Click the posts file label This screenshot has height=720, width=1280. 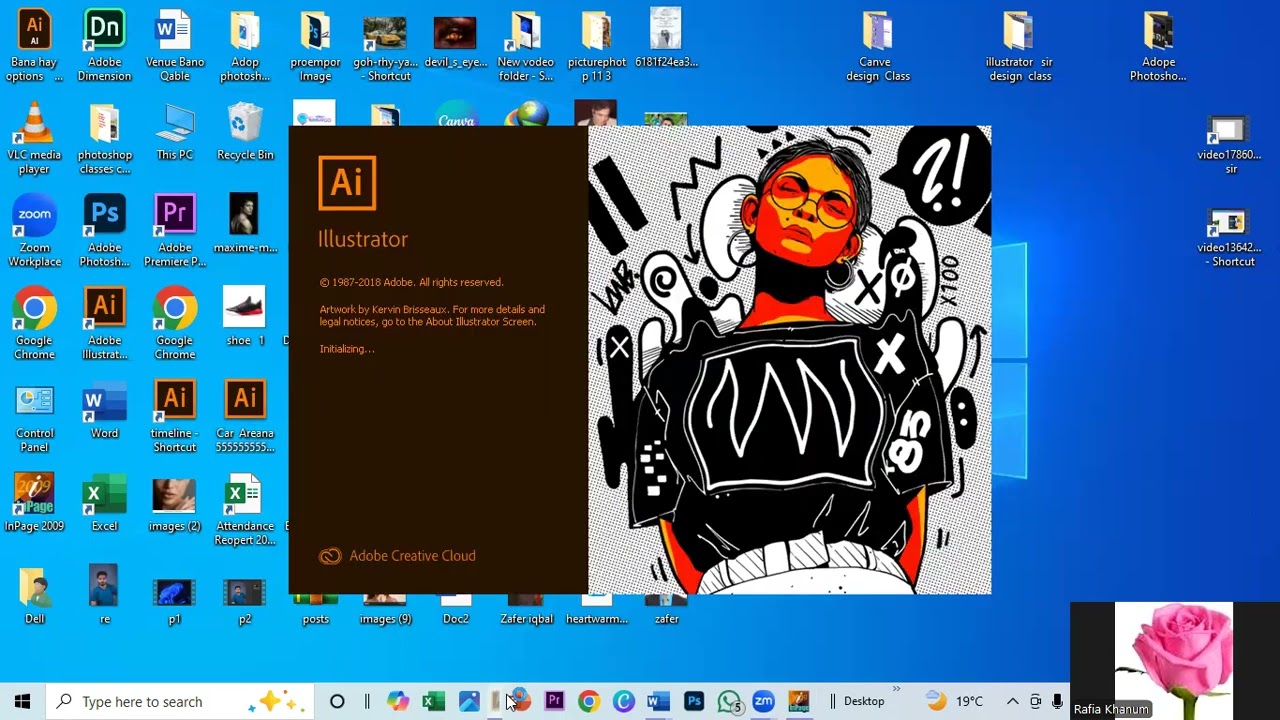315,619
